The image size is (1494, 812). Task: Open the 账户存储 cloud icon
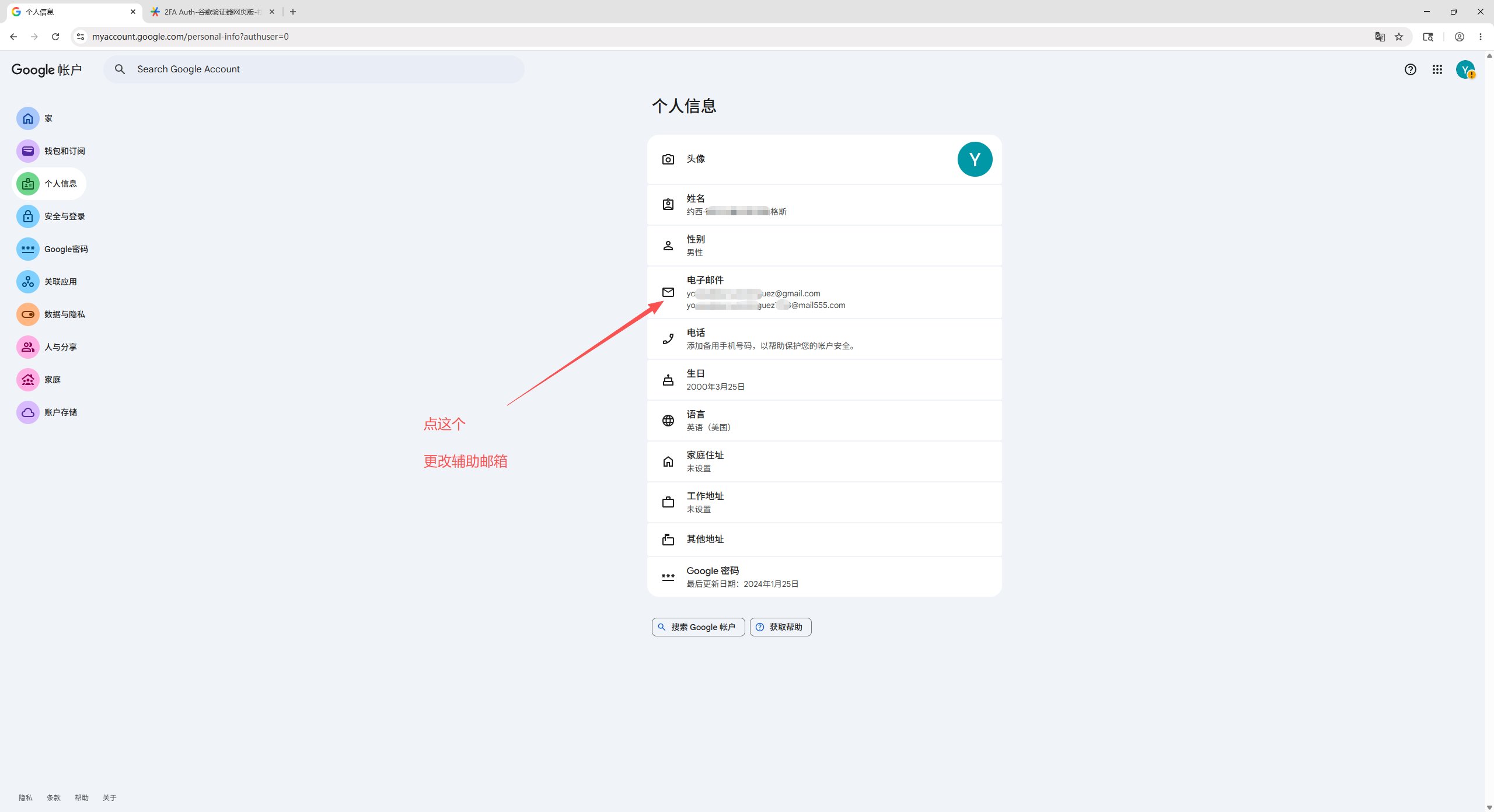click(27, 412)
